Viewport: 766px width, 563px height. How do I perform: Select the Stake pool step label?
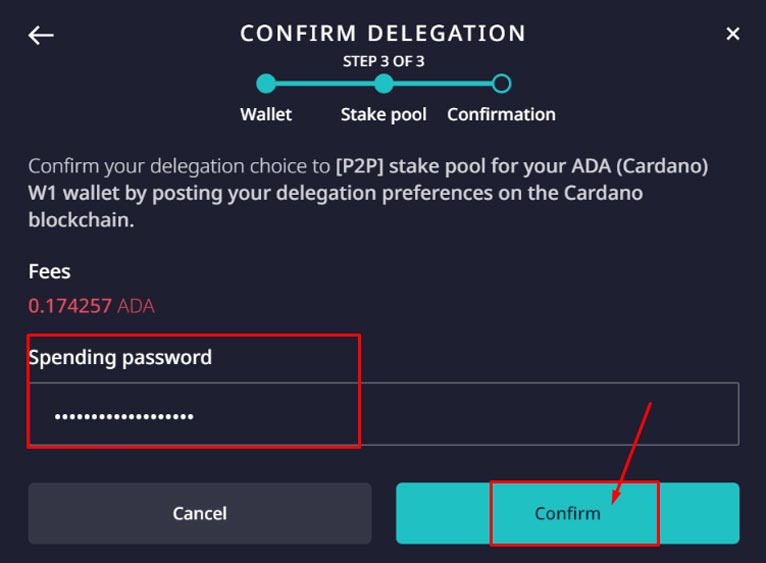[x=384, y=114]
